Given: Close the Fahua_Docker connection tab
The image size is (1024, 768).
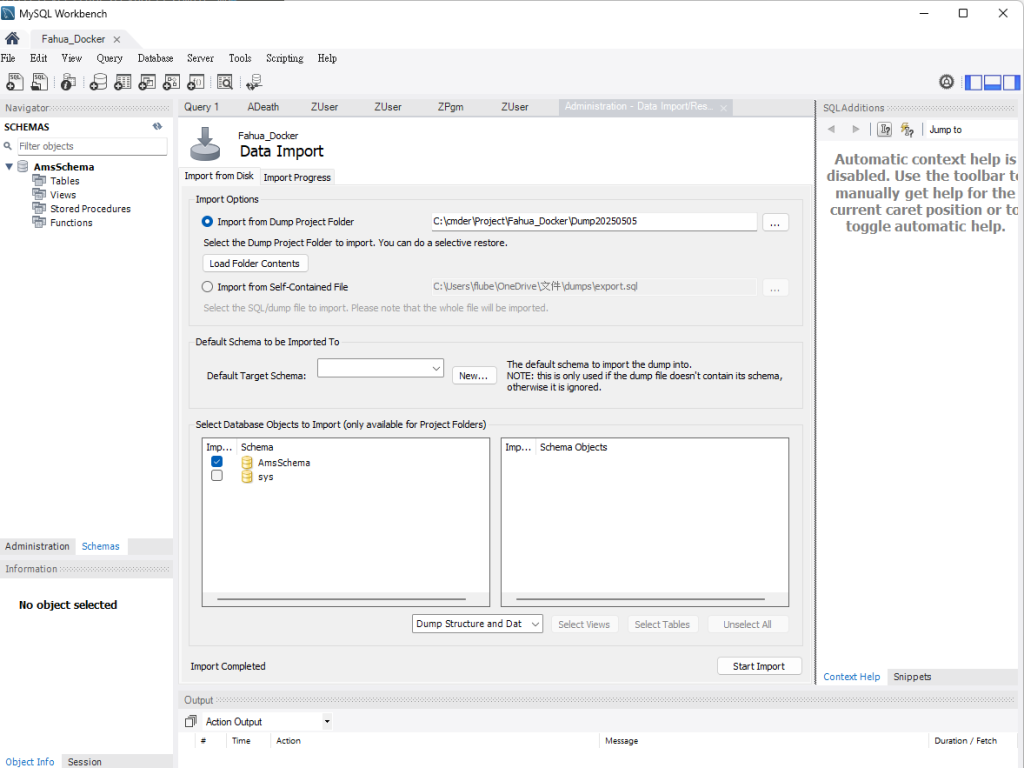Looking at the screenshot, I should click(x=117, y=39).
